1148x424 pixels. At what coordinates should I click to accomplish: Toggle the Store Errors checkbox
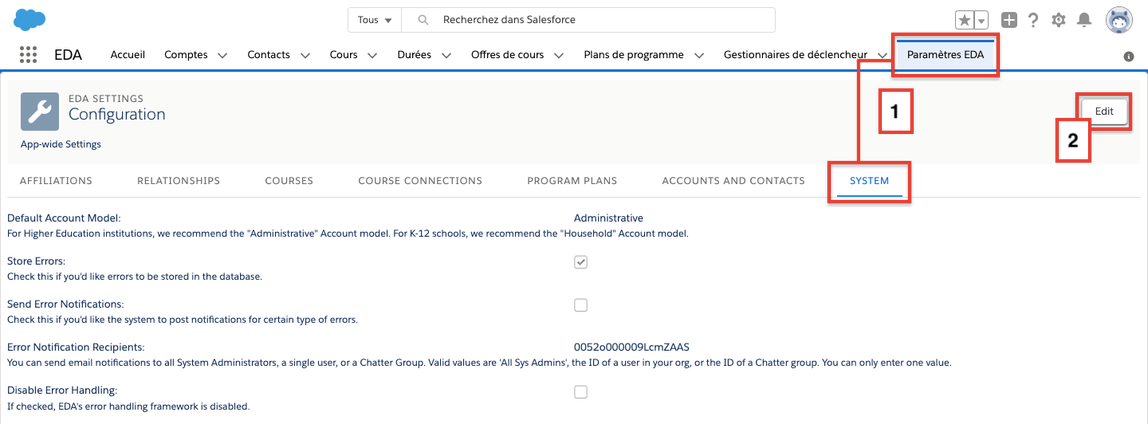click(x=581, y=262)
